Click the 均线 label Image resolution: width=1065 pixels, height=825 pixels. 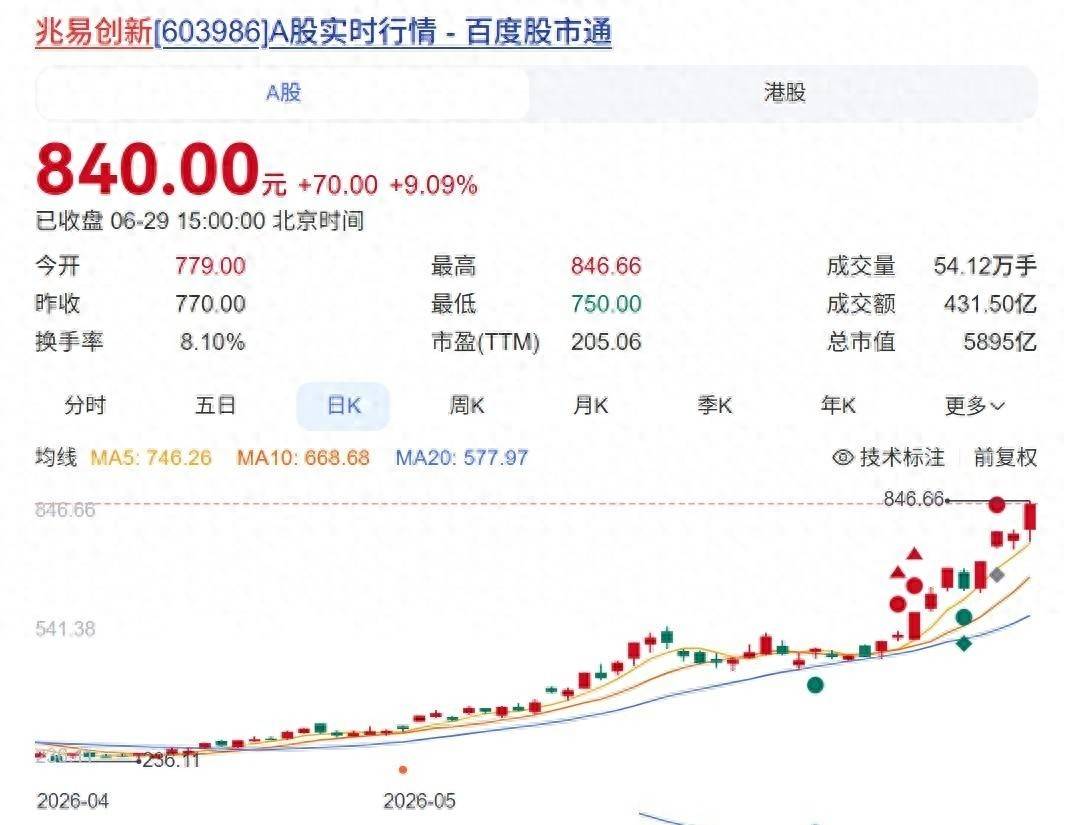pyautogui.click(x=56, y=457)
